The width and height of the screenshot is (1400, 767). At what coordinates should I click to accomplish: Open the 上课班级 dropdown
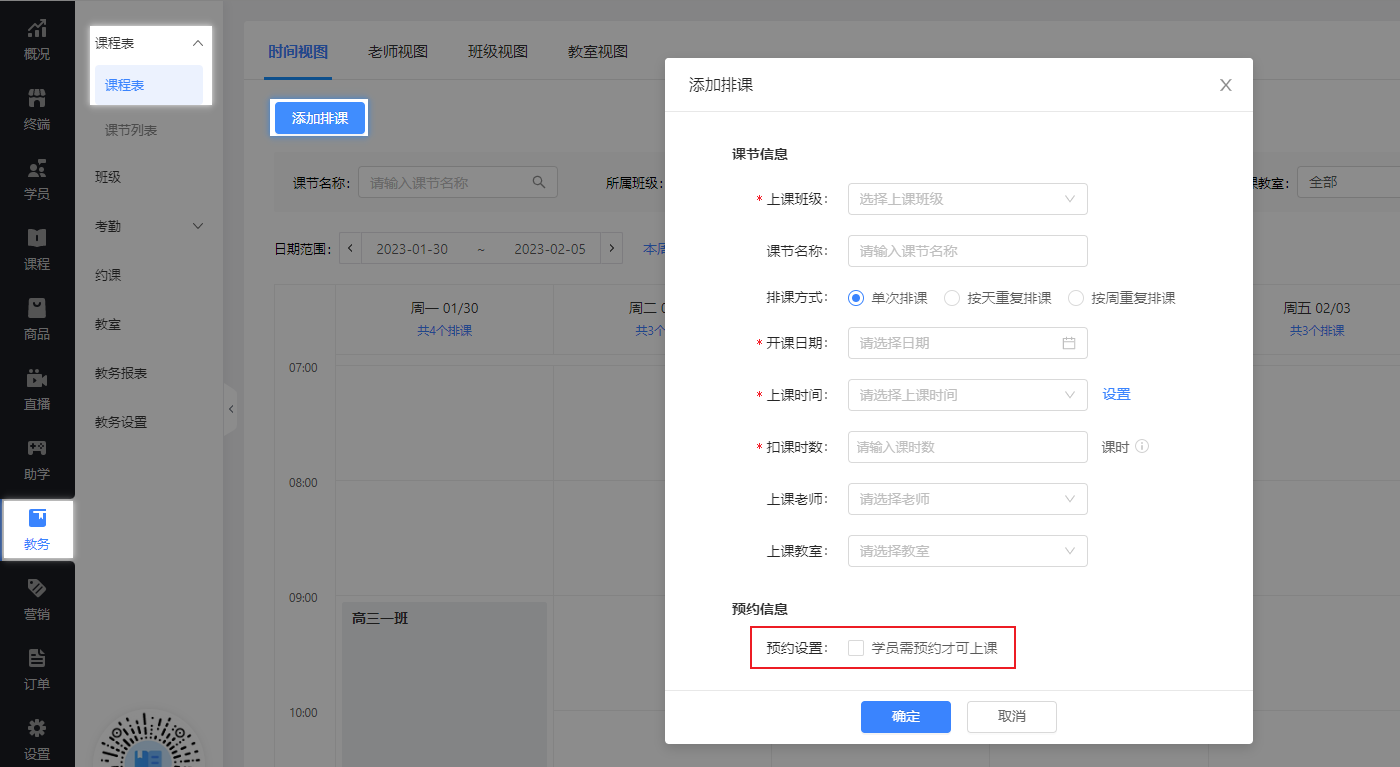click(x=967, y=199)
